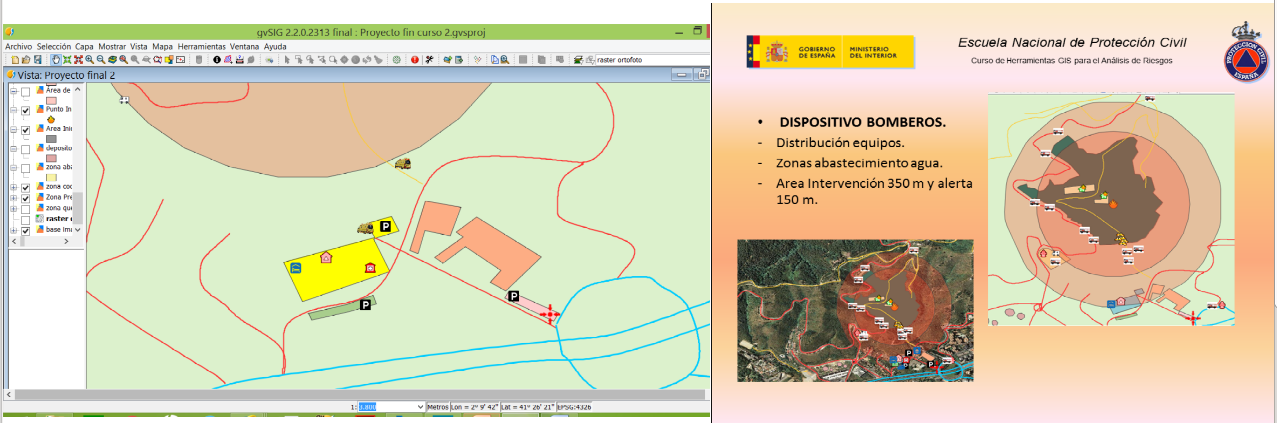This screenshot has height=423, width=1277.
Task: Click the New project toolbar icon
Action: point(15,60)
